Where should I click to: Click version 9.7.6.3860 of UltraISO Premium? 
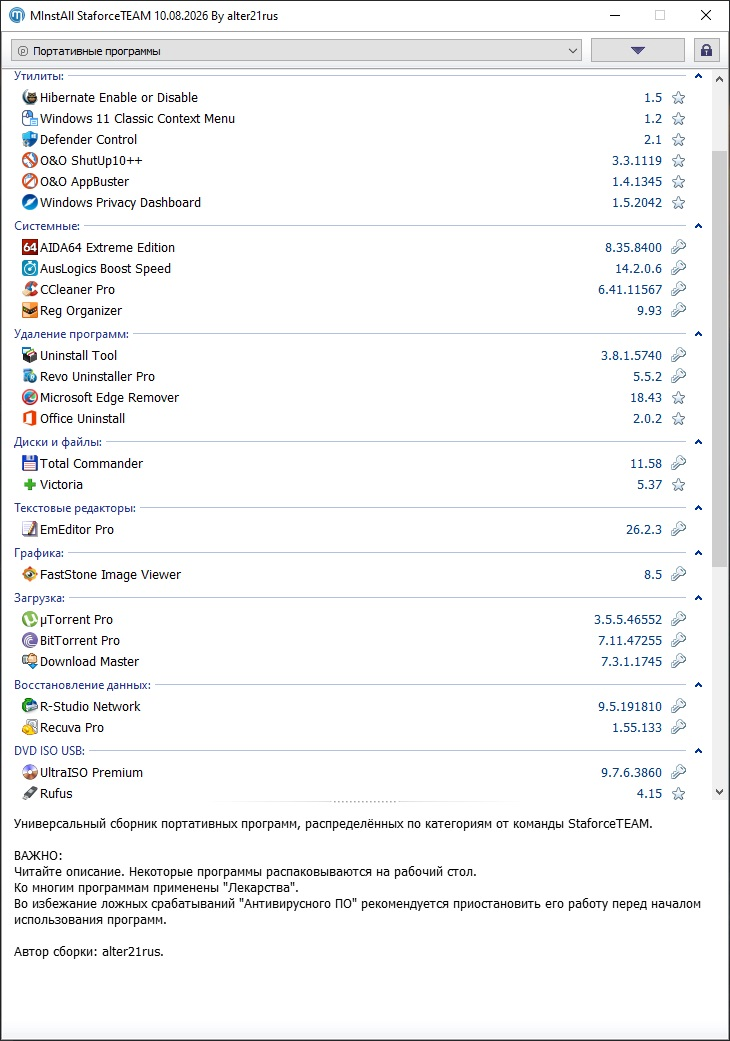(x=631, y=773)
